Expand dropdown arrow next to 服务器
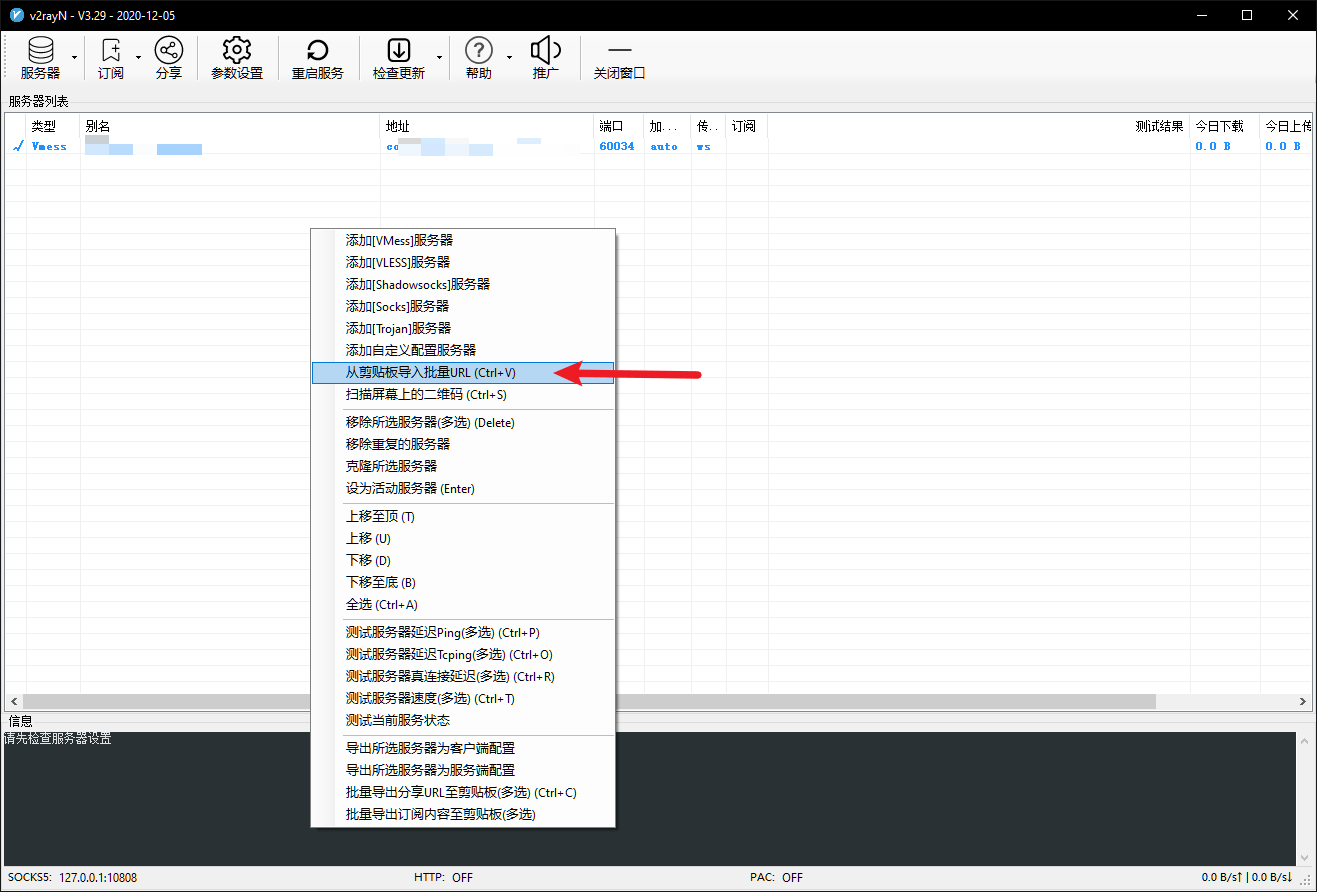 (x=74, y=58)
